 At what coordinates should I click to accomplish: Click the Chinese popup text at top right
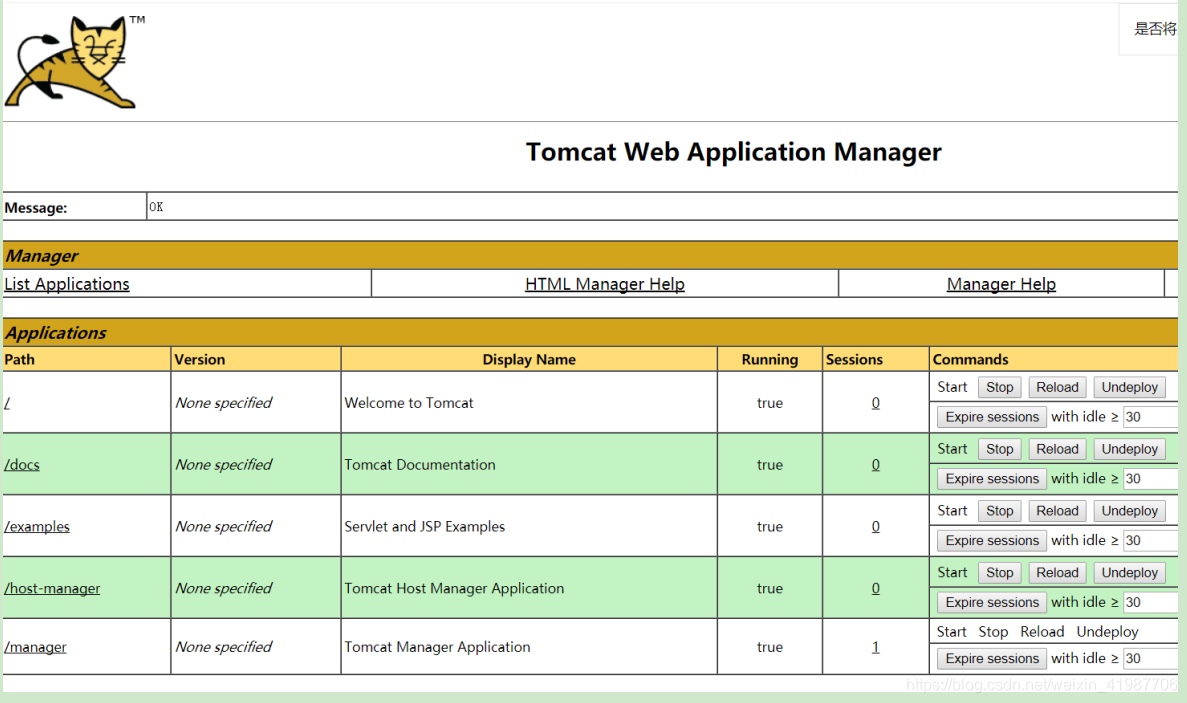1155,30
